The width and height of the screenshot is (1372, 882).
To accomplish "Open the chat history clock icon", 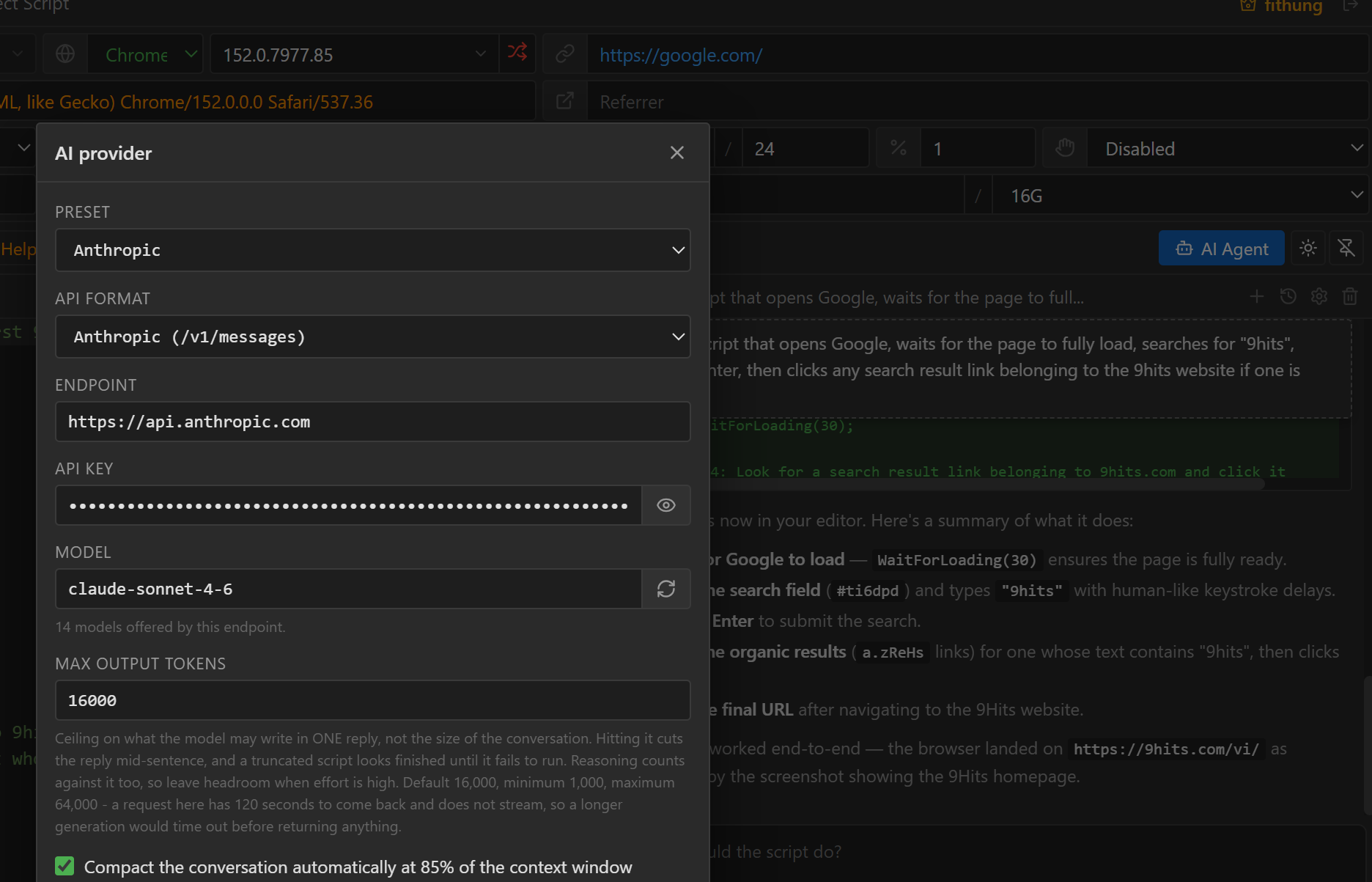I will tap(1288, 296).
